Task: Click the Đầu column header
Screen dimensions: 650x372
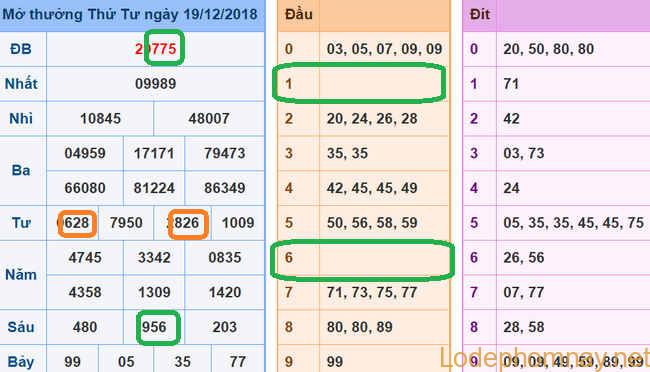Action: click(x=298, y=15)
